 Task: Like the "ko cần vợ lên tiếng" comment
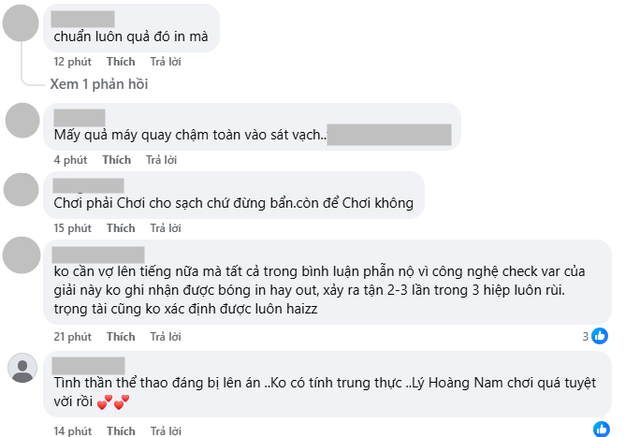coord(121,337)
